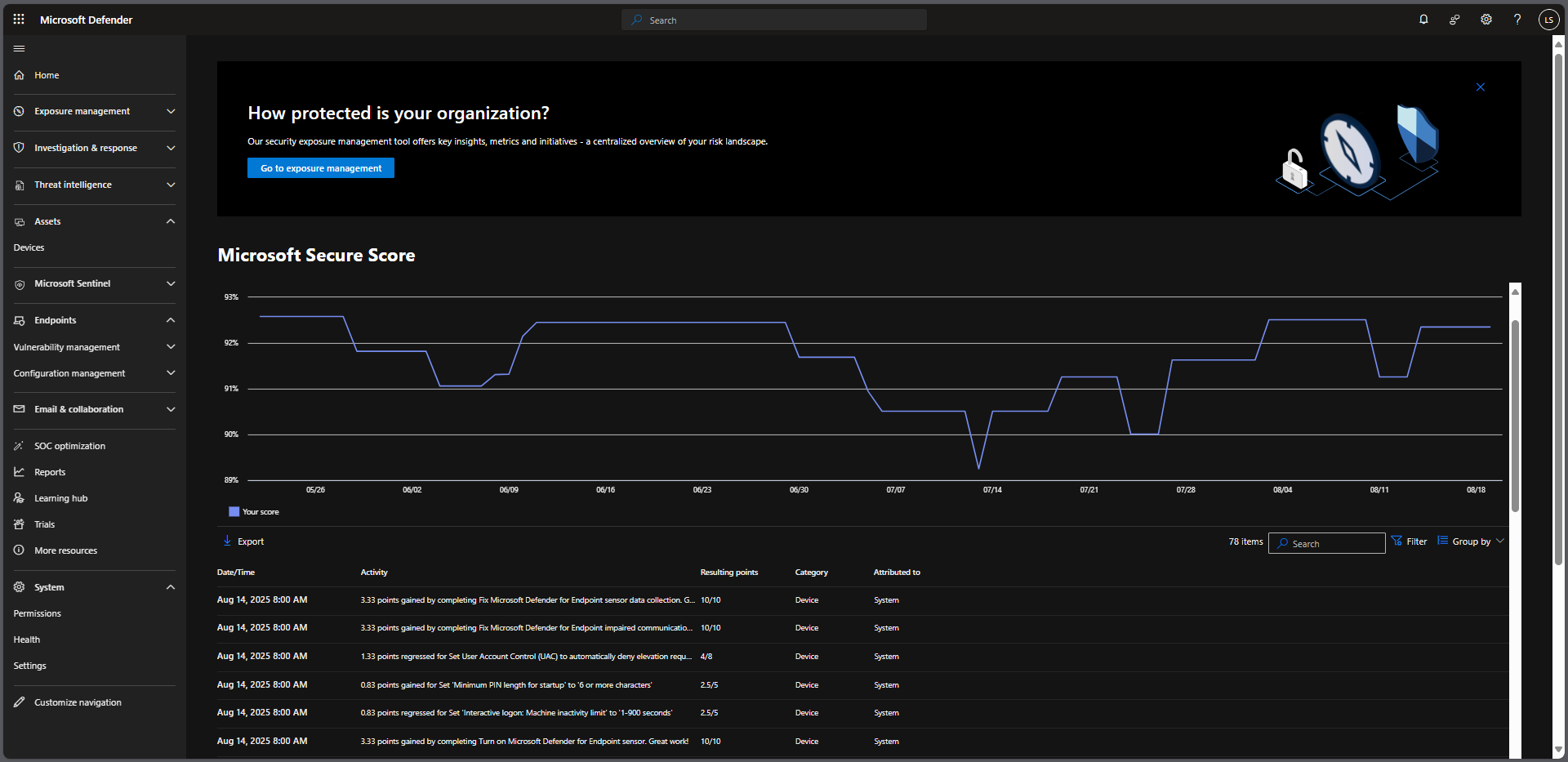Screen dimensions: 1568x762
Task: Click the Export download arrow icon
Action: click(227, 541)
